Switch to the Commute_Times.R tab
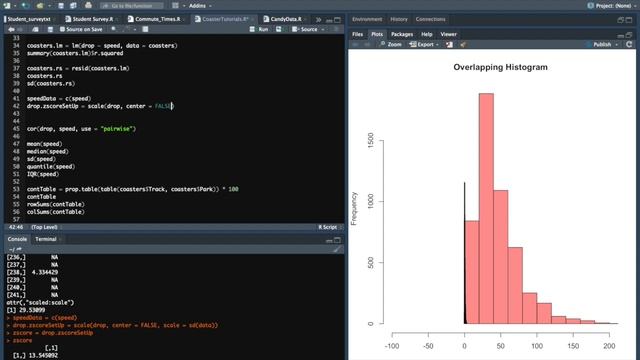The width and height of the screenshot is (640, 360). pos(156,19)
